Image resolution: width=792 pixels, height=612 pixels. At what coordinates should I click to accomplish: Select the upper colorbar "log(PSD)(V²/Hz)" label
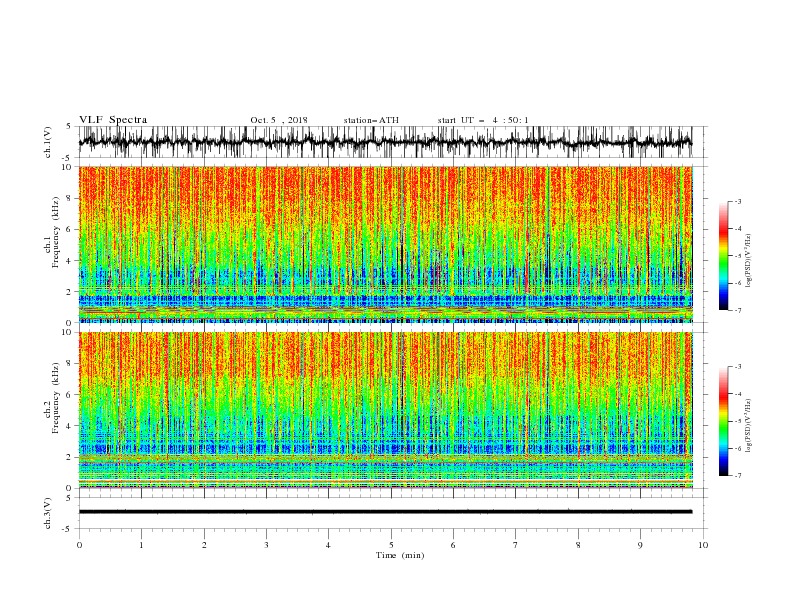point(749,261)
